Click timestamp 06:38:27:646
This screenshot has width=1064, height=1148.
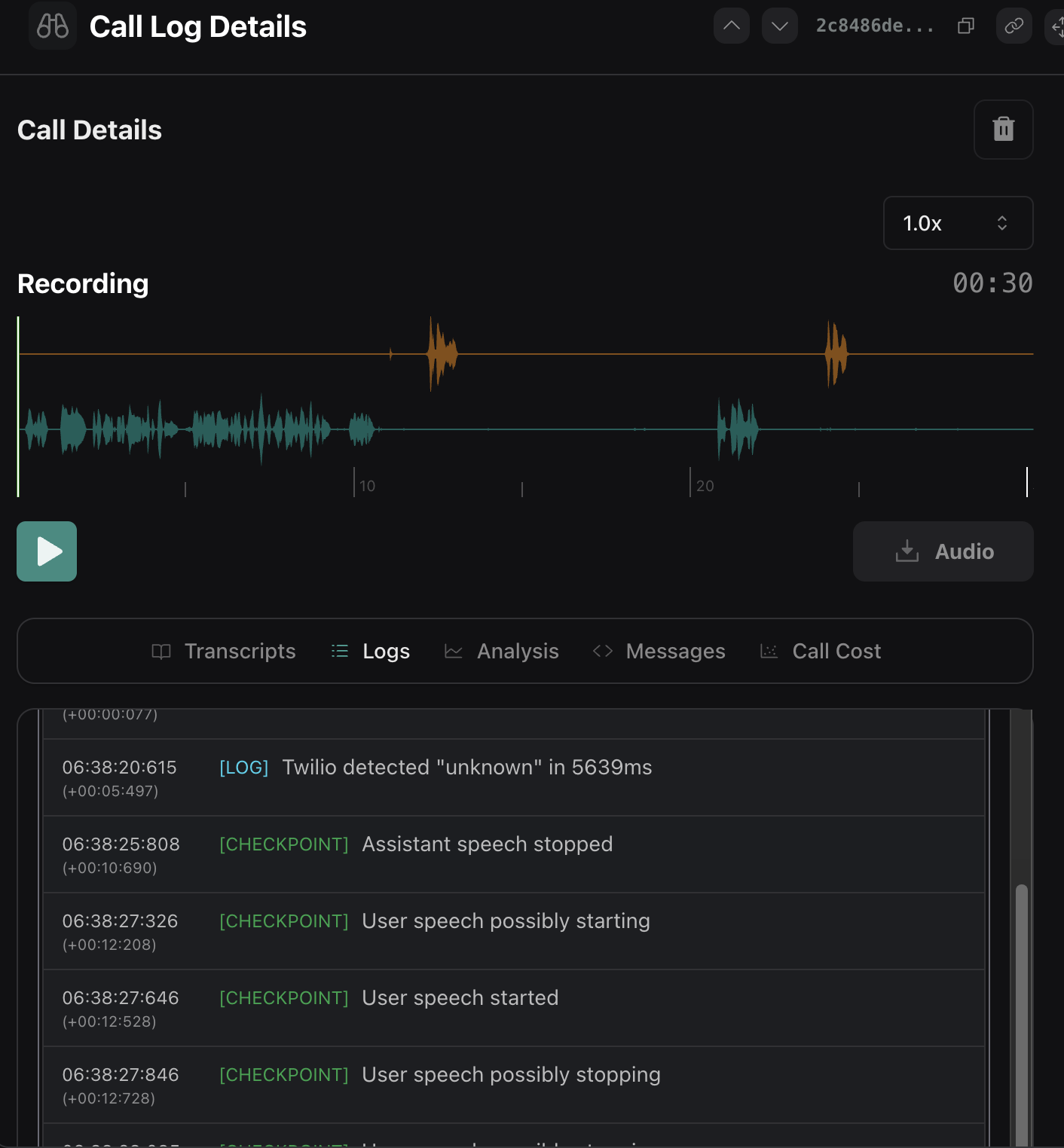[x=121, y=998]
